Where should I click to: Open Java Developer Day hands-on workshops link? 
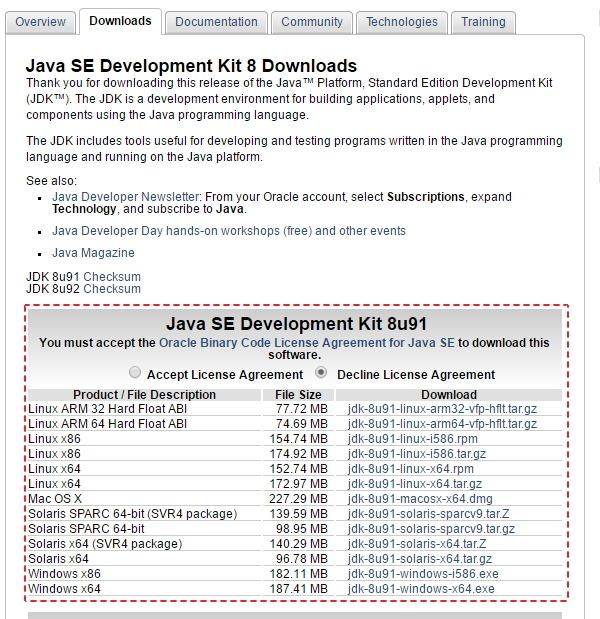[229, 231]
